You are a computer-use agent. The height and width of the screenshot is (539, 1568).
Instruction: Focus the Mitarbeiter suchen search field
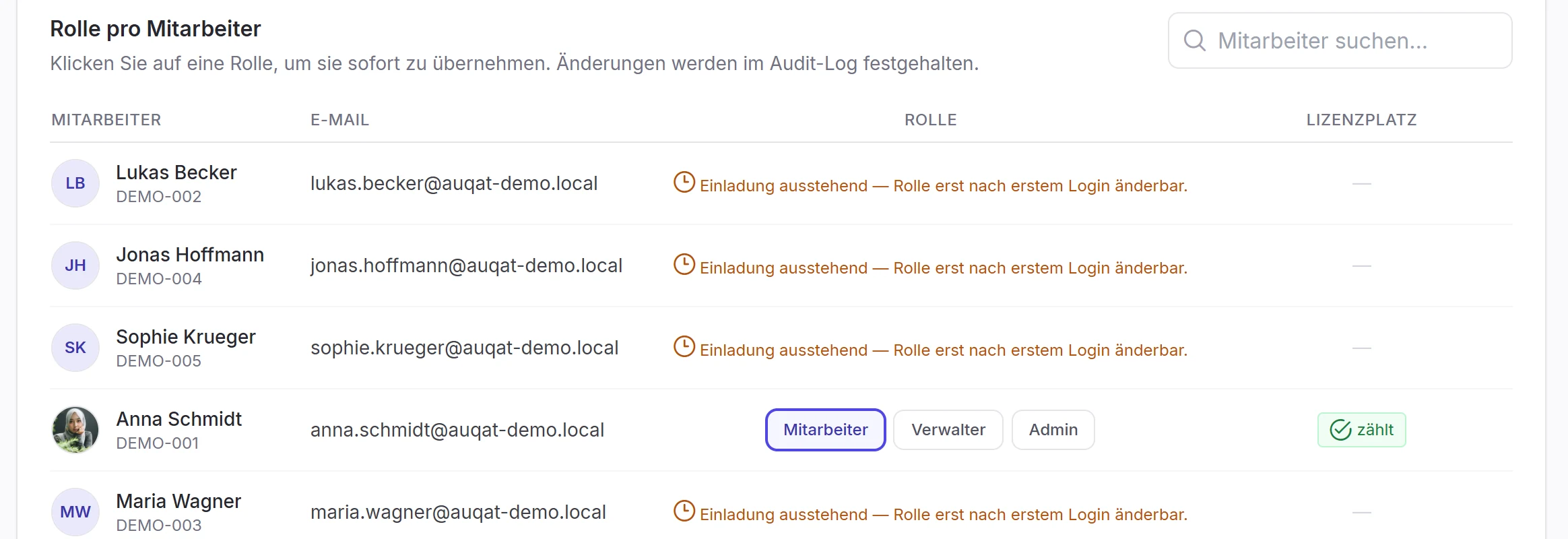[1340, 40]
